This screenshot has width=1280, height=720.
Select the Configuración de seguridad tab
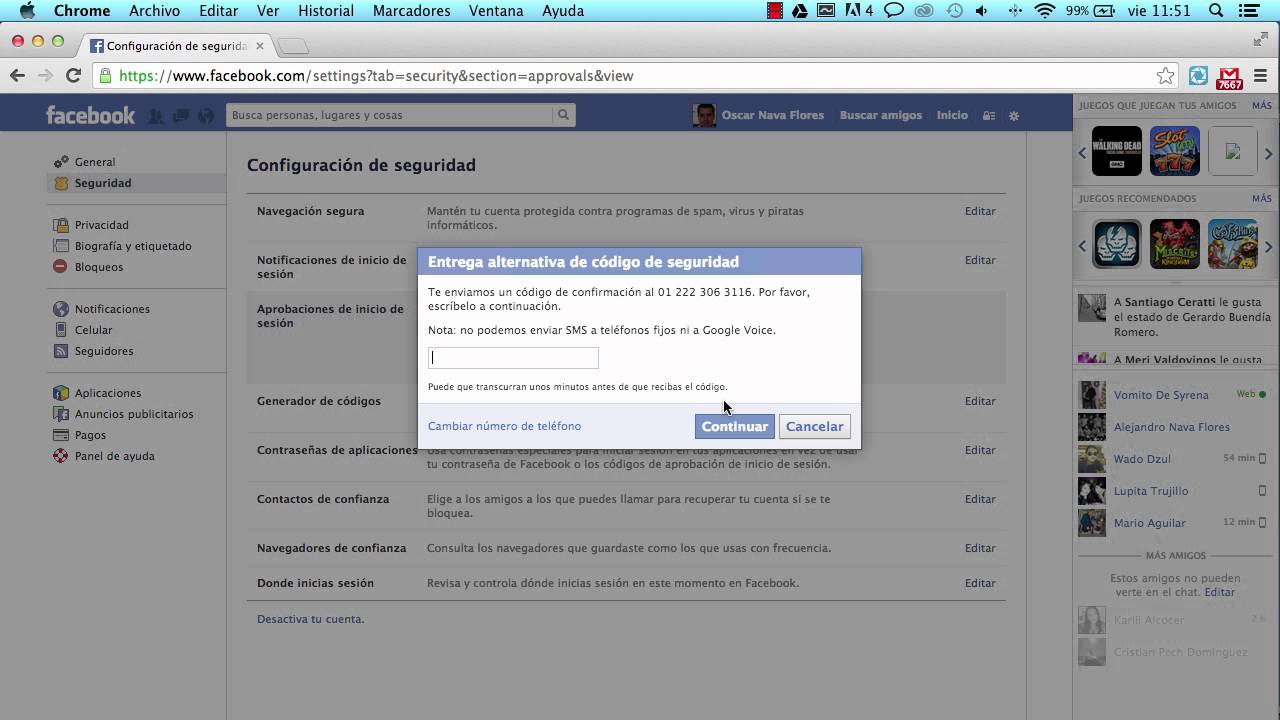tap(175, 46)
